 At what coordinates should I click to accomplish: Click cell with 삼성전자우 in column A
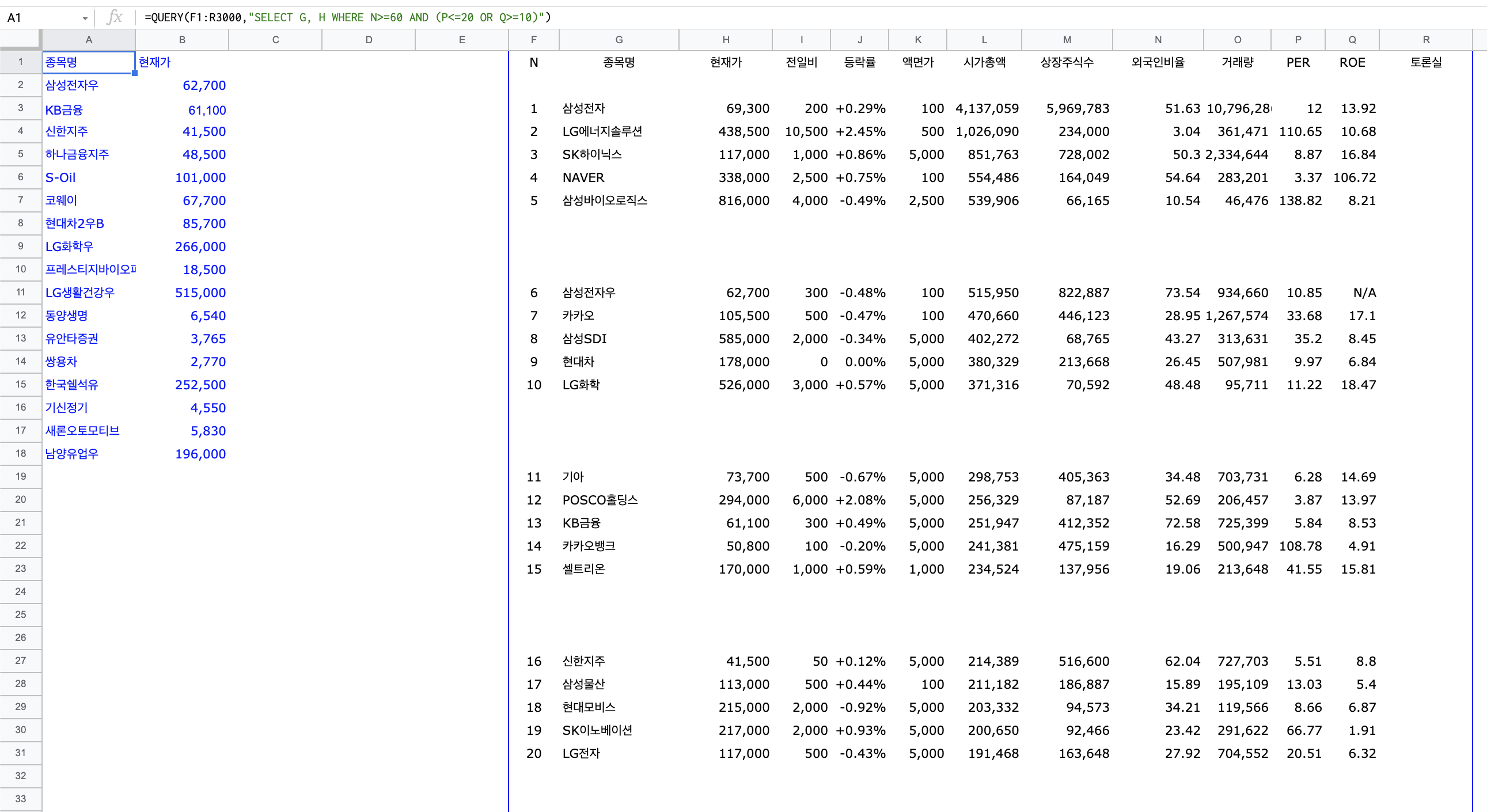[72, 85]
